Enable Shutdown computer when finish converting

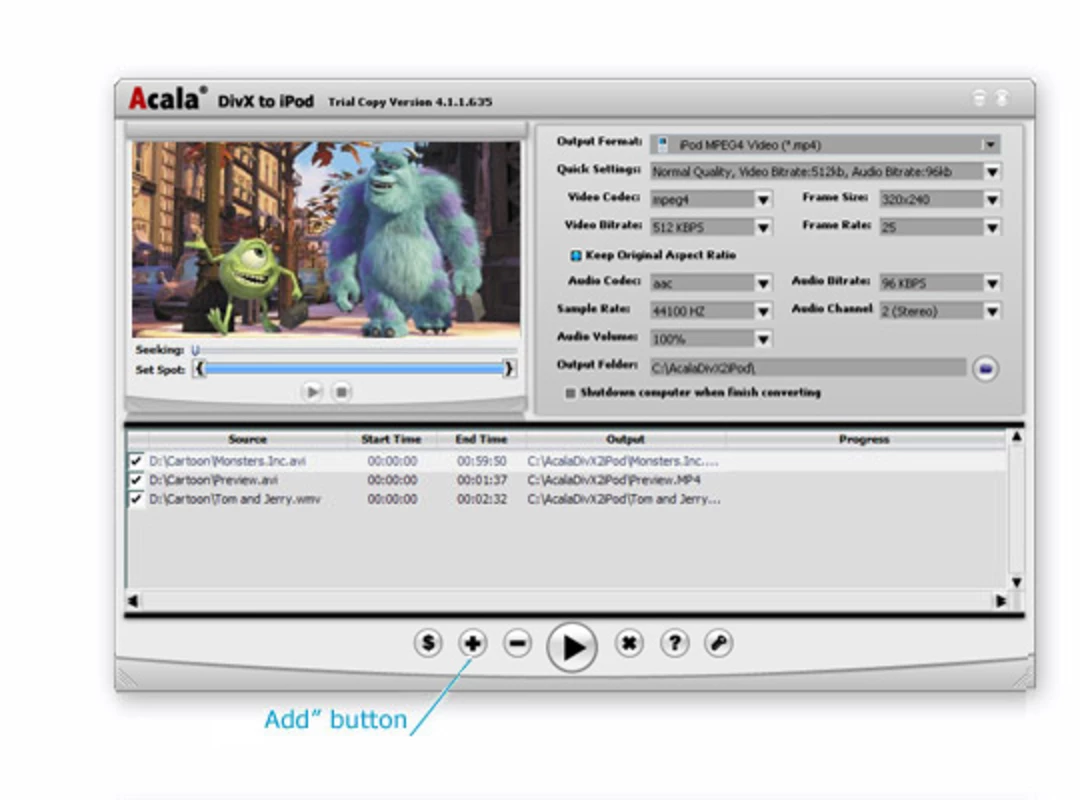(570, 393)
